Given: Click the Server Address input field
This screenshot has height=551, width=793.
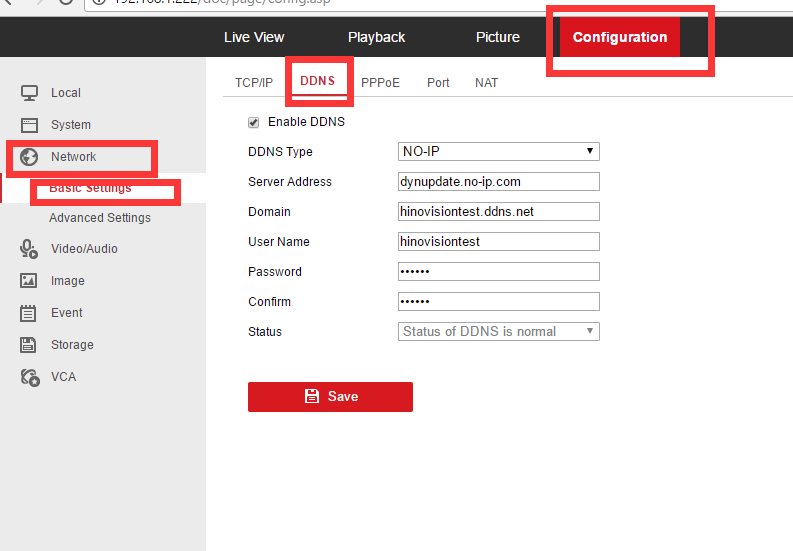Looking at the screenshot, I should [498, 182].
